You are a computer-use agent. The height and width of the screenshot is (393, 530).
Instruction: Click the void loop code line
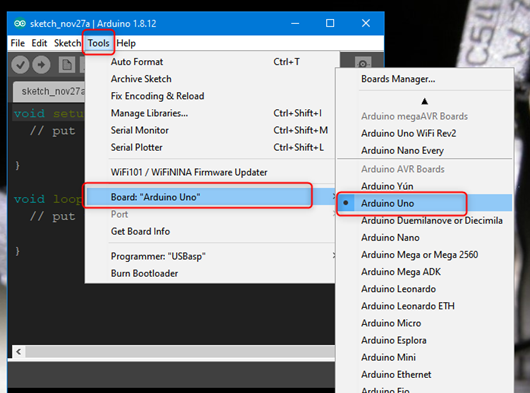point(48,199)
